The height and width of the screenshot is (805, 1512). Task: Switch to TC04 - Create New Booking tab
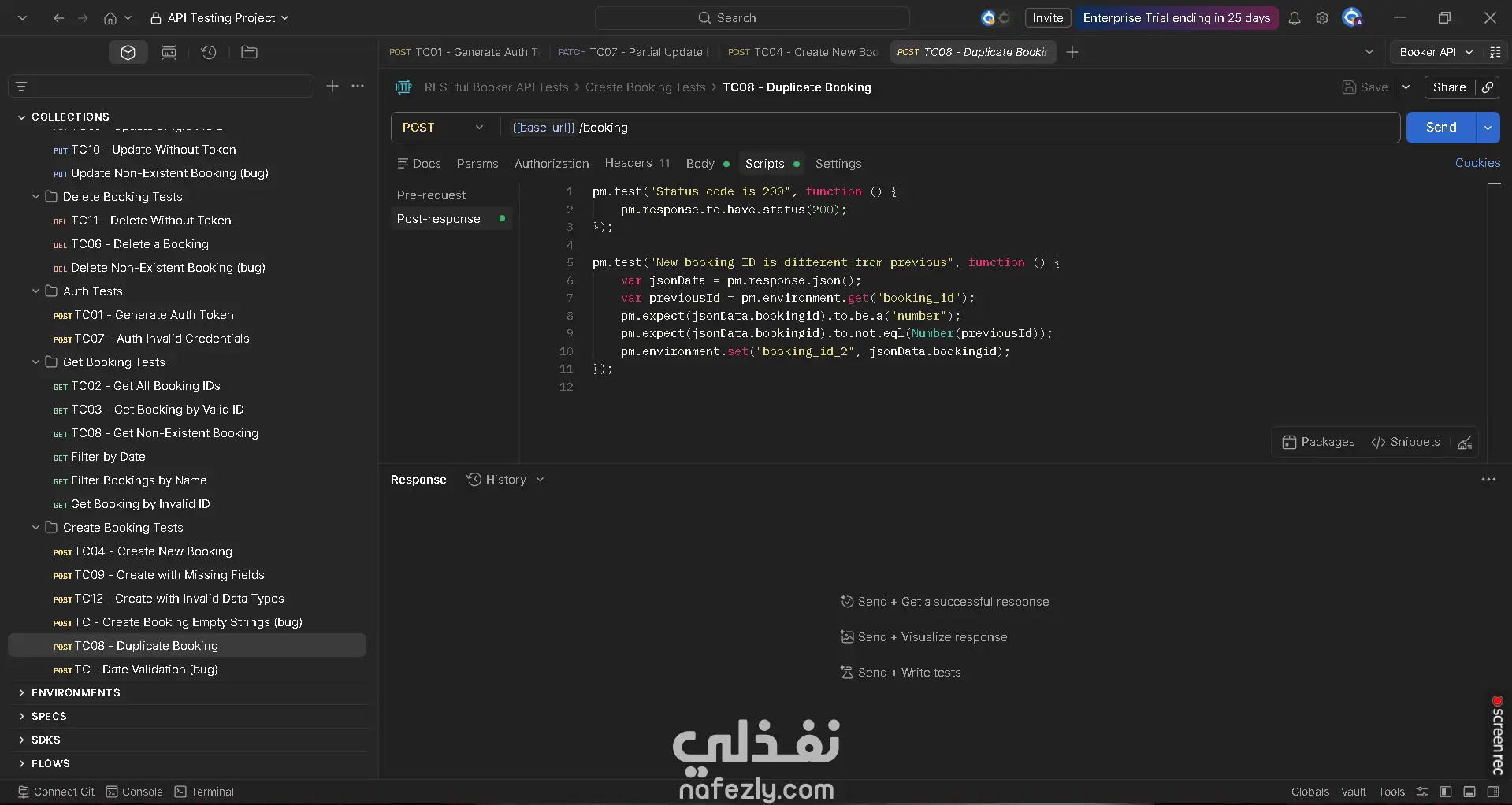[803, 52]
